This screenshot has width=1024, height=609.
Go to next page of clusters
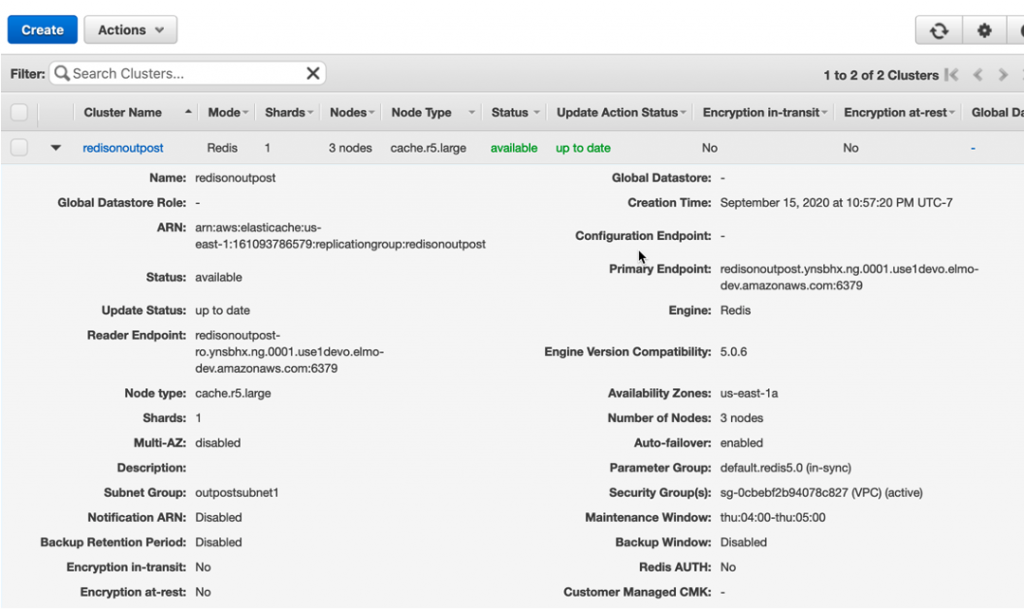[x=1003, y=75]
